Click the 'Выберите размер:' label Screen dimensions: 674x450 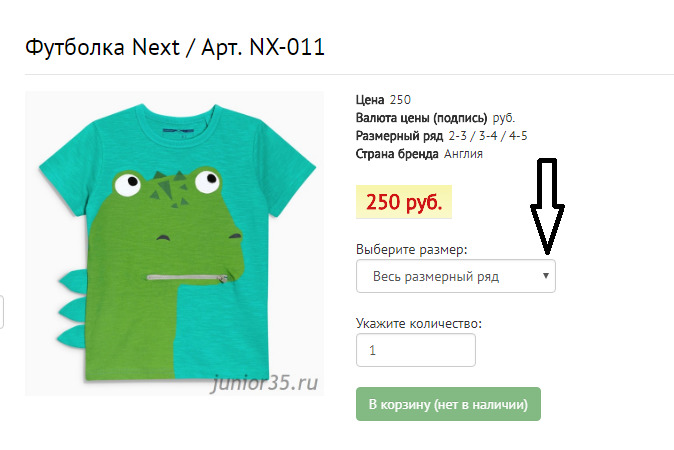(412, 249)
